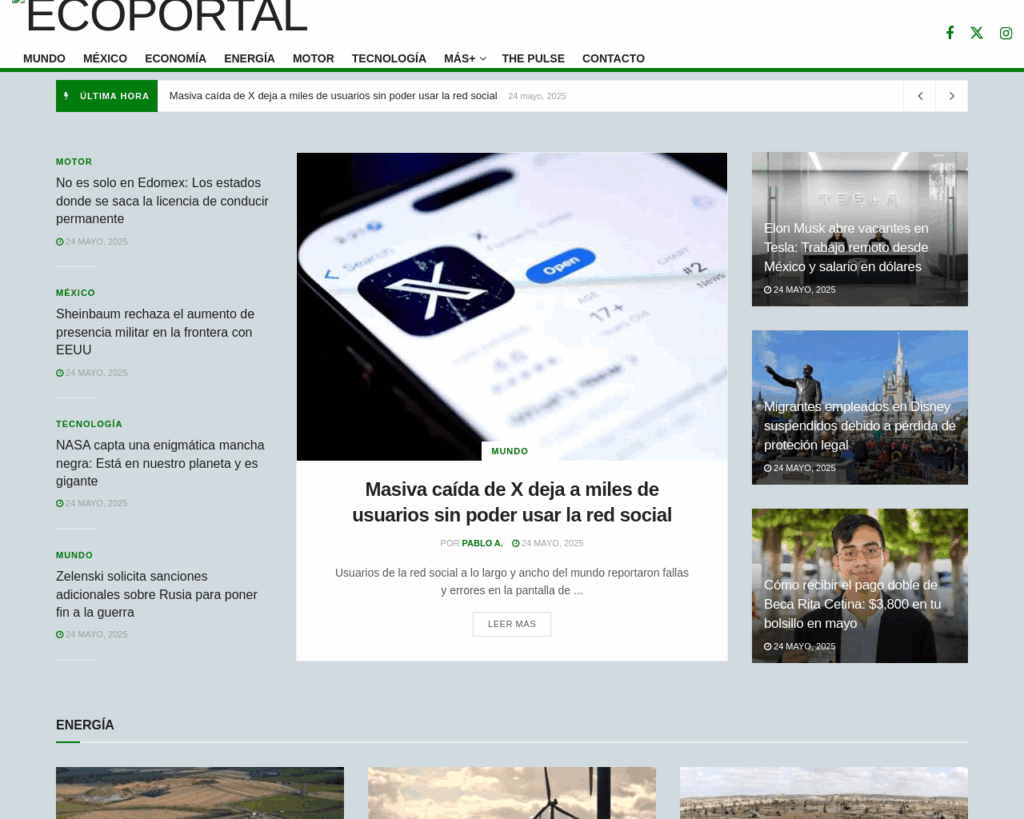Switch to THE PULSE section
Viewport: 1024px width, 819px height.
533,58
